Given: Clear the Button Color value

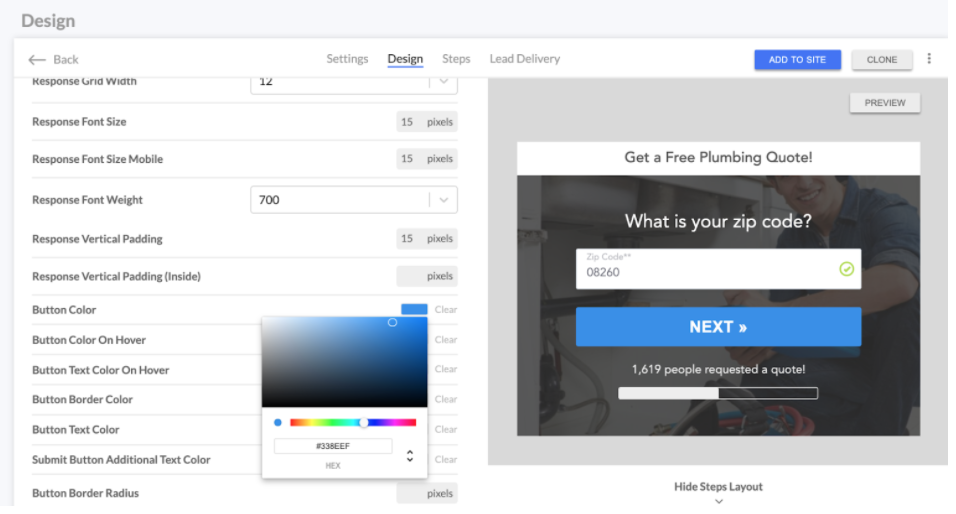Looking at the screenshot, I should point(446,310).
